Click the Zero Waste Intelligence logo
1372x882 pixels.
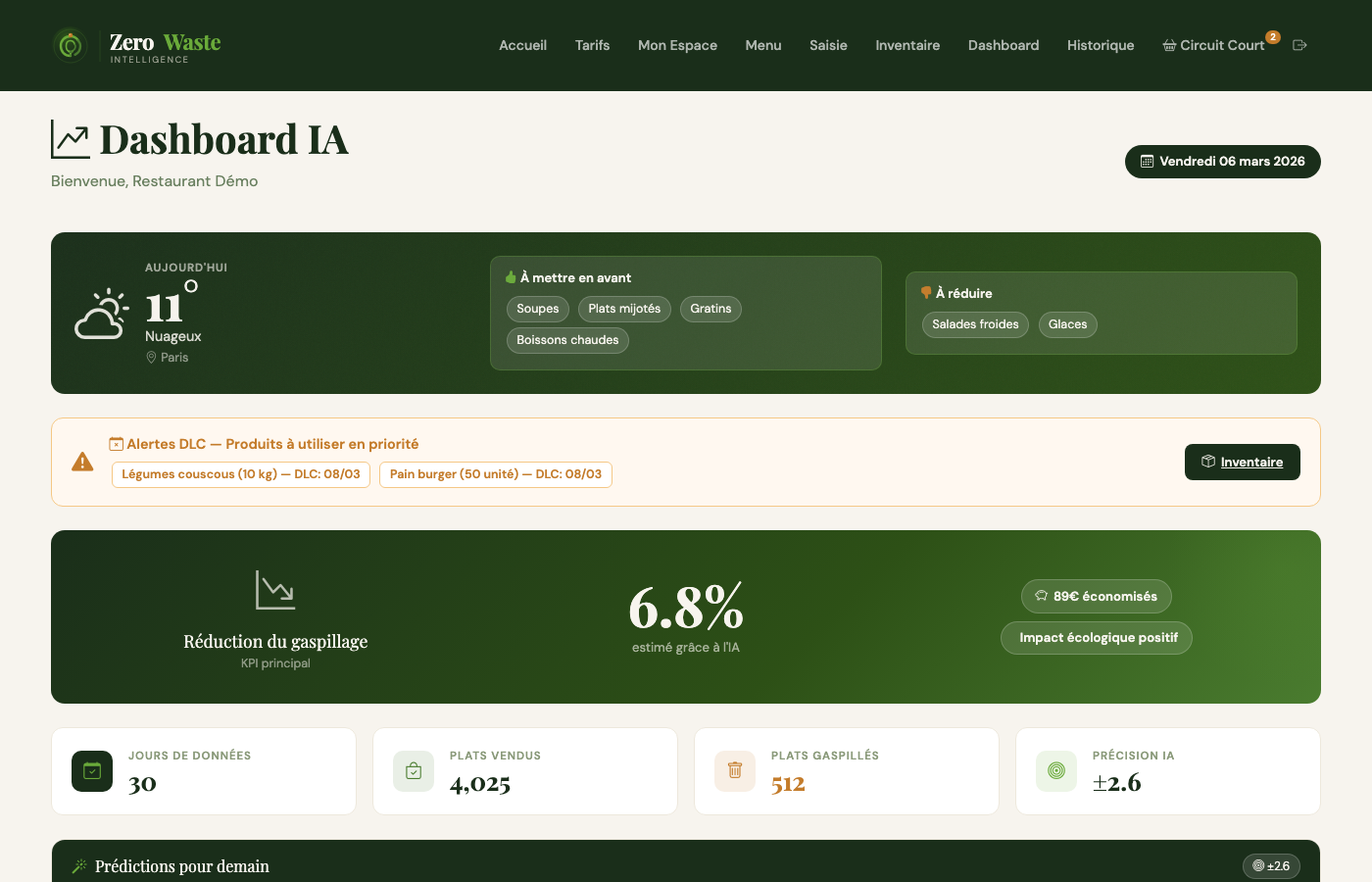135,45
